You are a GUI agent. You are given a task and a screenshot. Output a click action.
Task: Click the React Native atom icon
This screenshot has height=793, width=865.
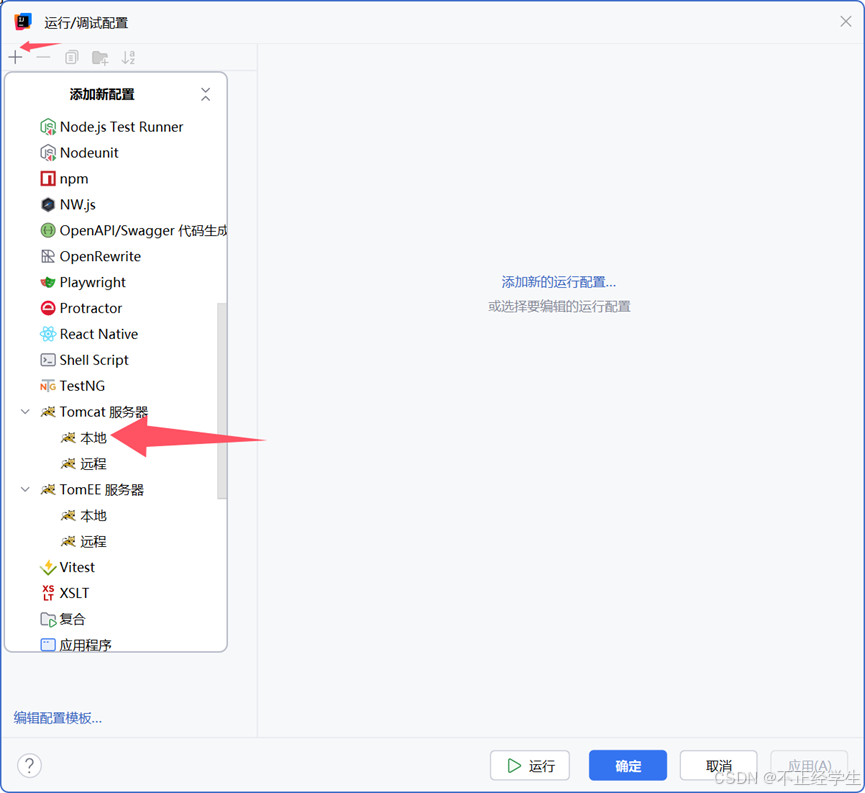click(48, 334)
